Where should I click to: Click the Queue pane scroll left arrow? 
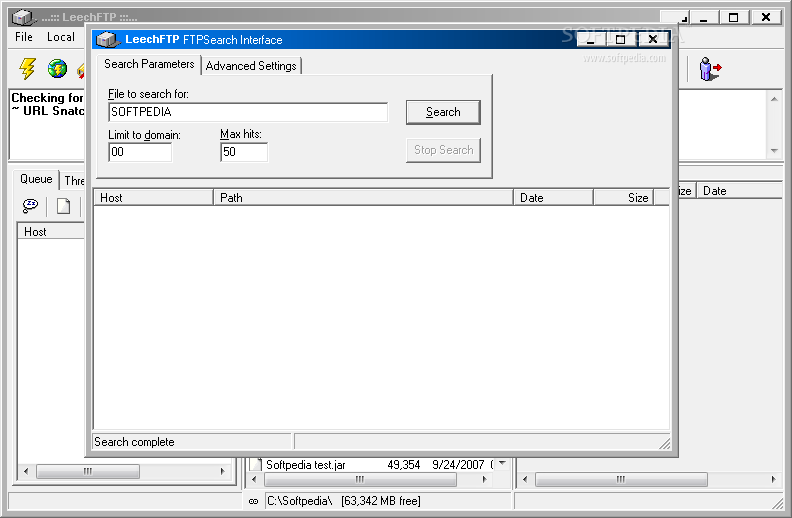(26, 472)
